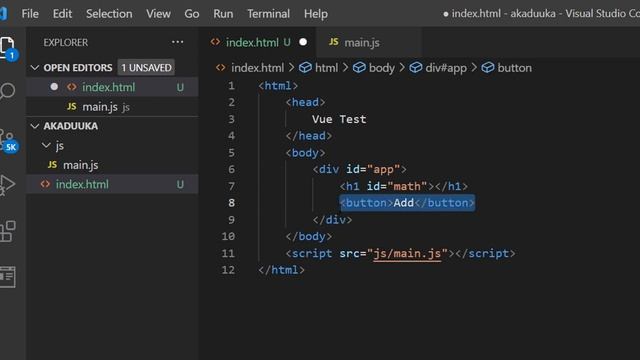640x360 pixels.
Task: Click index.html breadcrumb segment
Action: pos(257,67)
